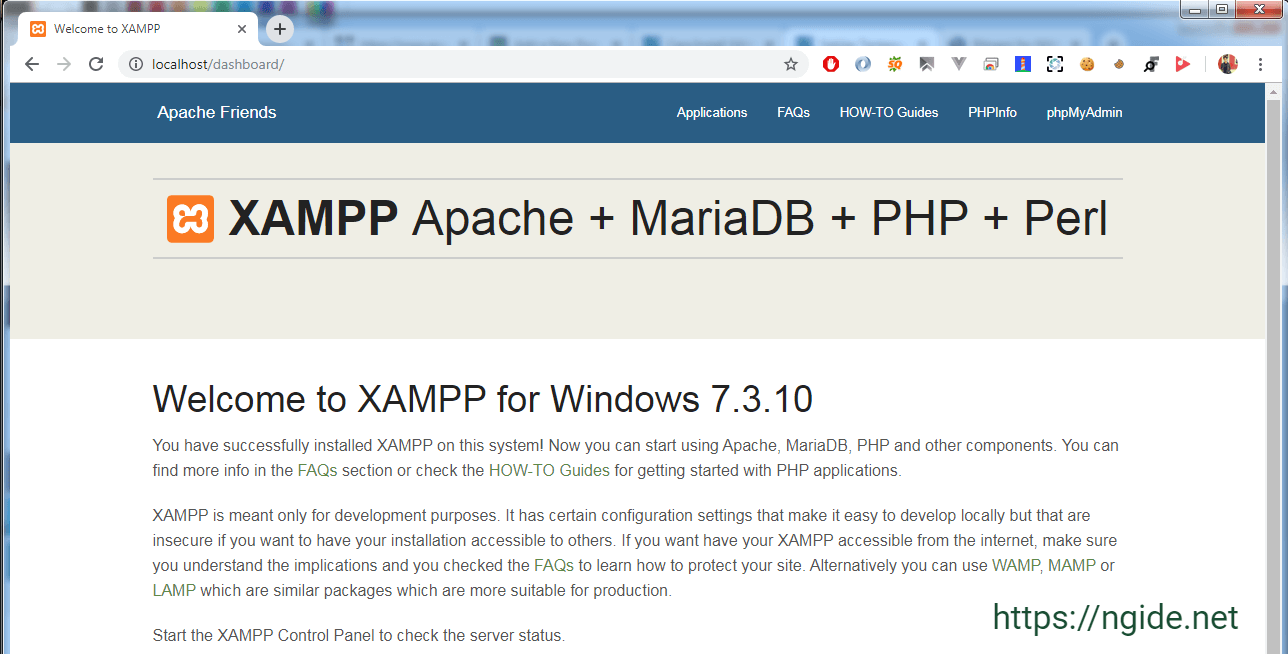Follow the FAQs link in first paragraph
1288x656 pixels.
[x=317, y=470]
